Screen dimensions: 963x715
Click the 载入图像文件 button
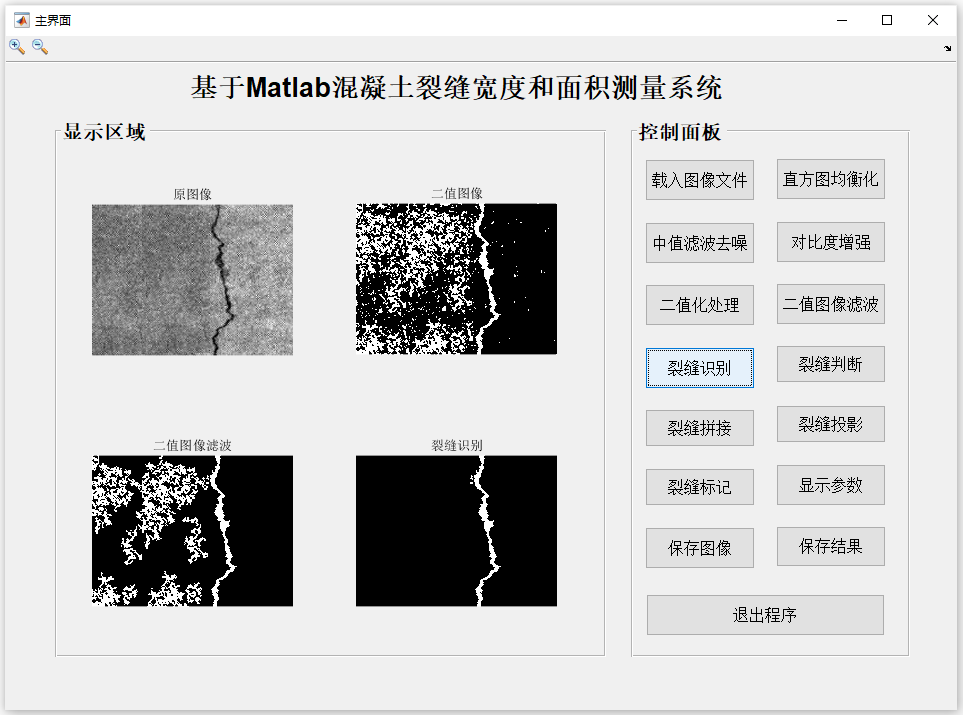tap(700, 180)
